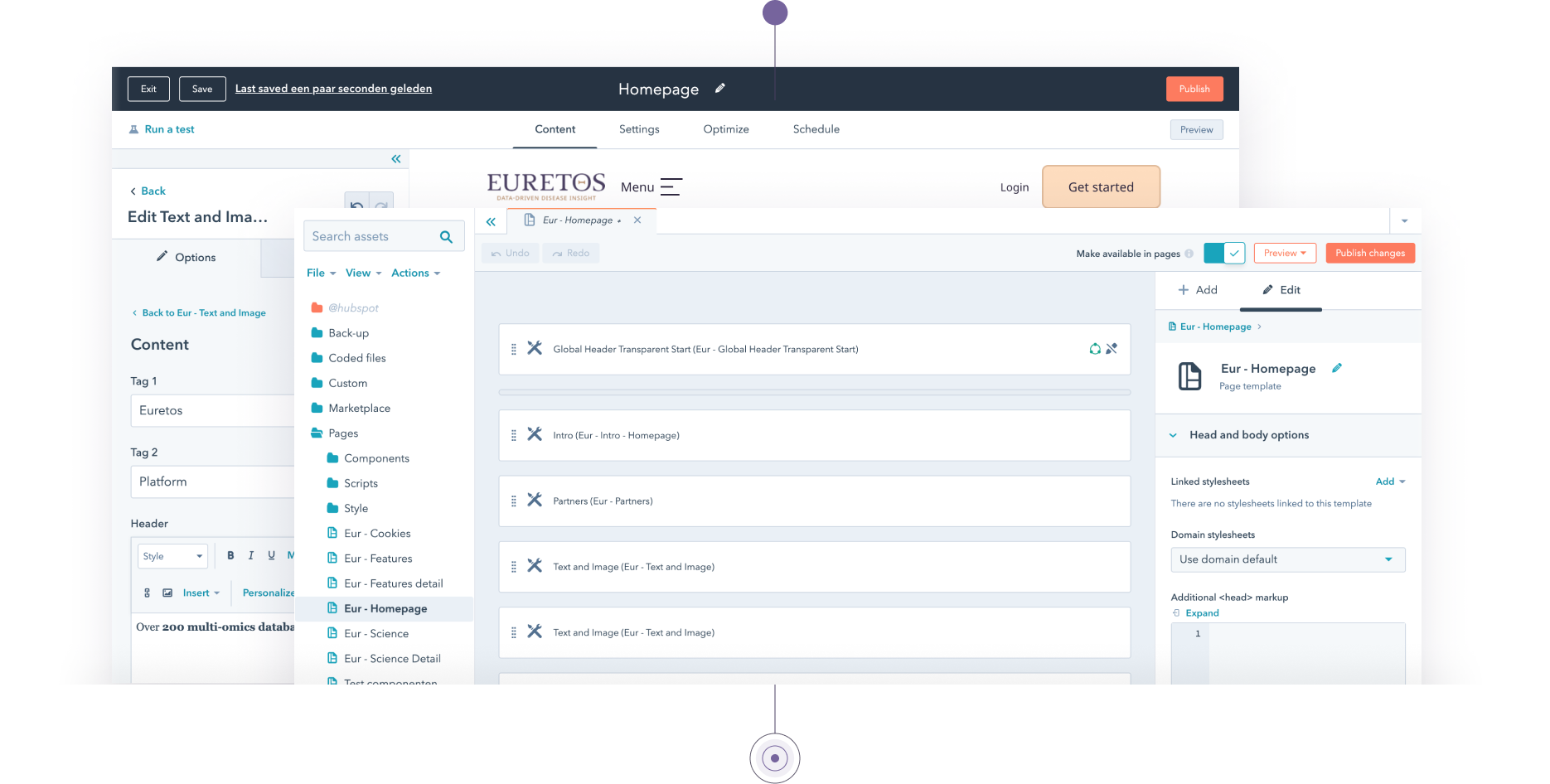The image size is (1550, 784).
Task: Grab the drag handle on Intro row
Action: pyautogui.click(x=514, y=435)
